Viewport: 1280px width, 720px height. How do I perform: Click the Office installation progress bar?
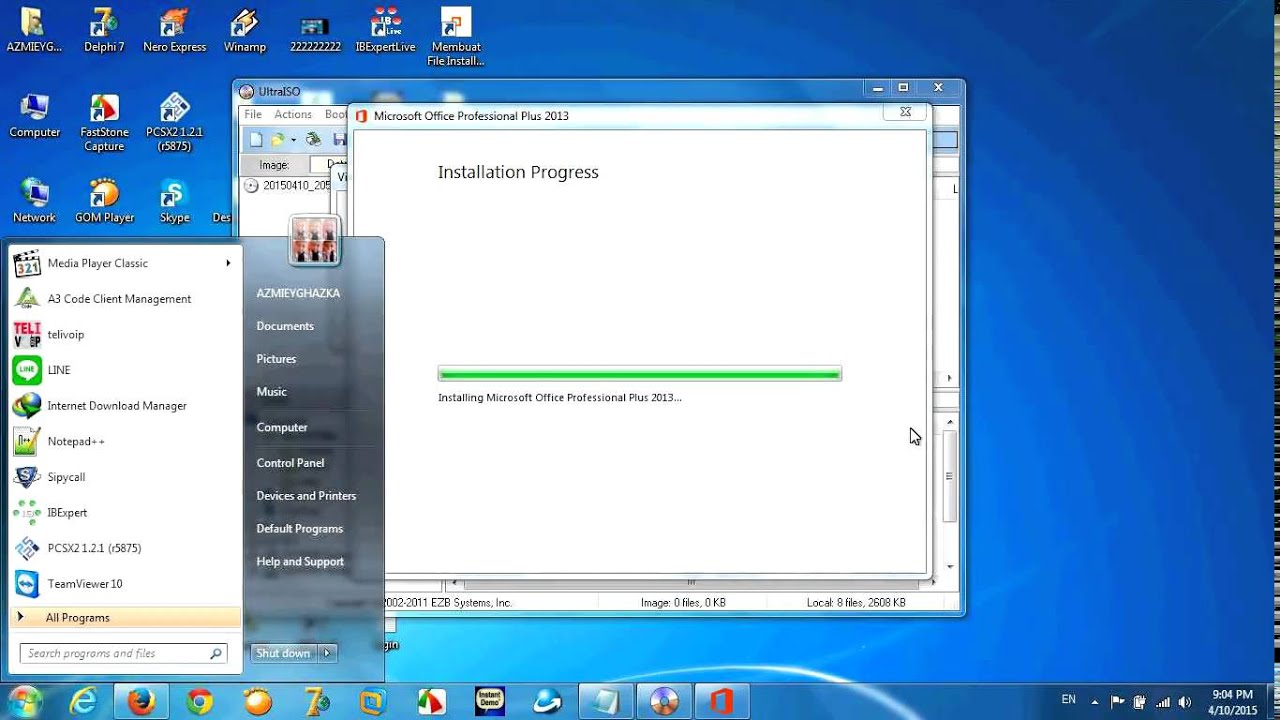tap(640, 374)
